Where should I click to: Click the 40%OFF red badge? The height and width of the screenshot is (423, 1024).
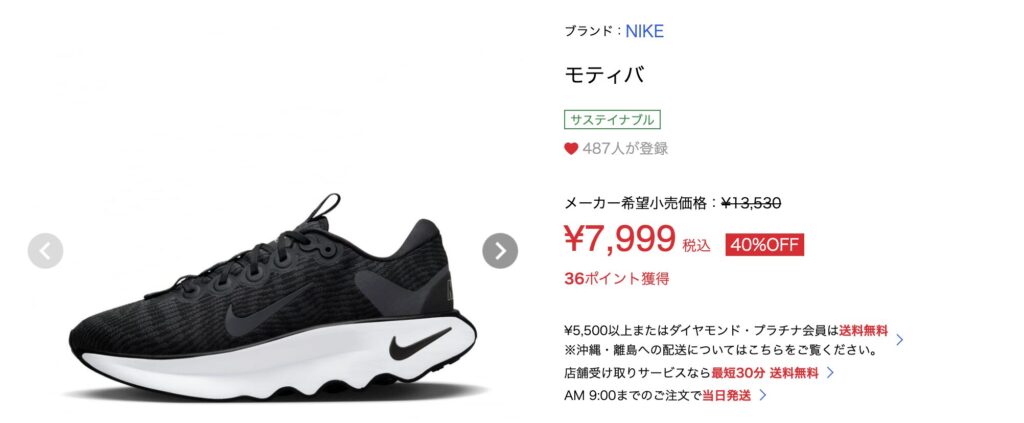coord(765,245)
